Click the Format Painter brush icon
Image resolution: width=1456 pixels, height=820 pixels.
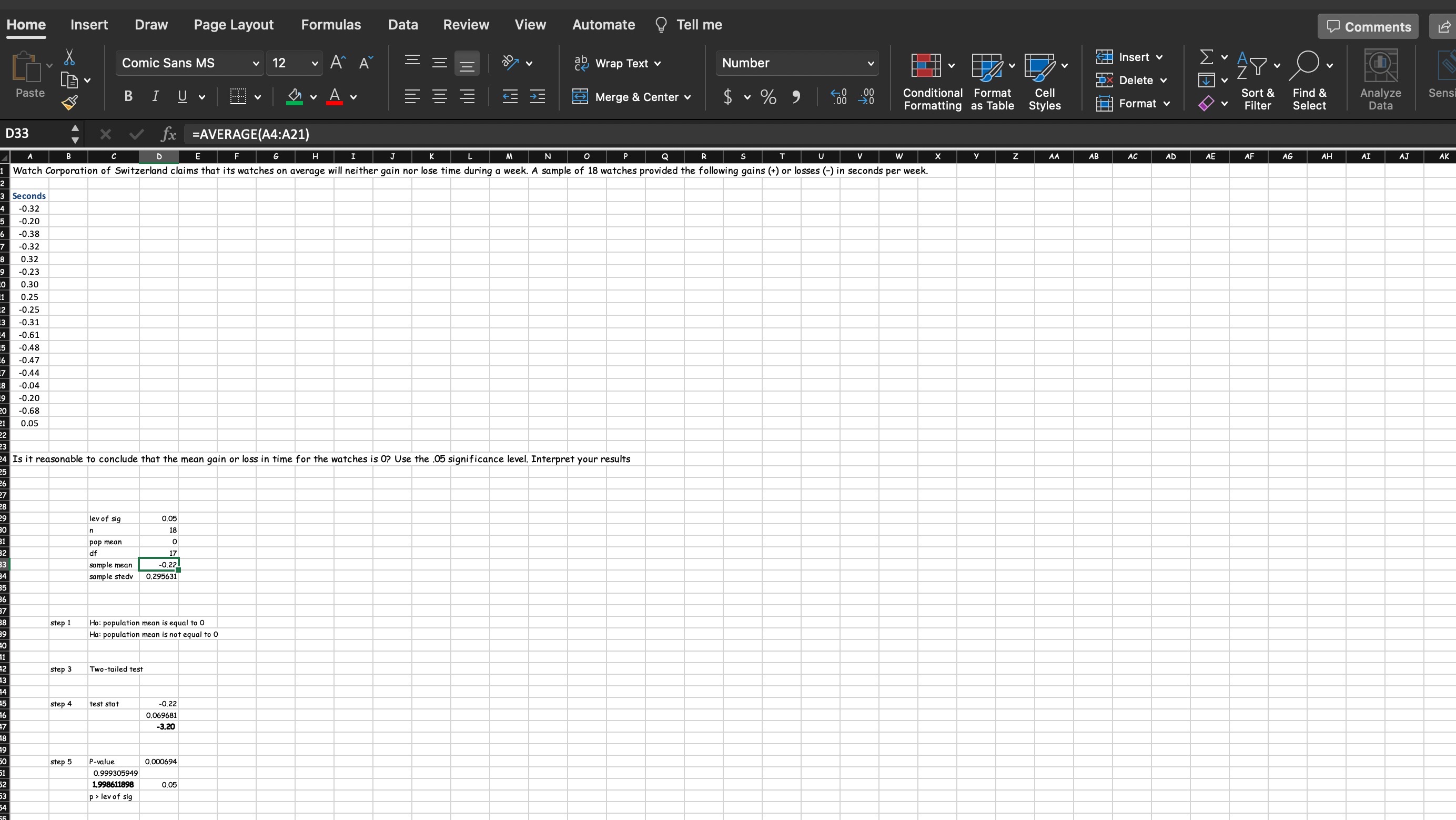tap(69, 102)
